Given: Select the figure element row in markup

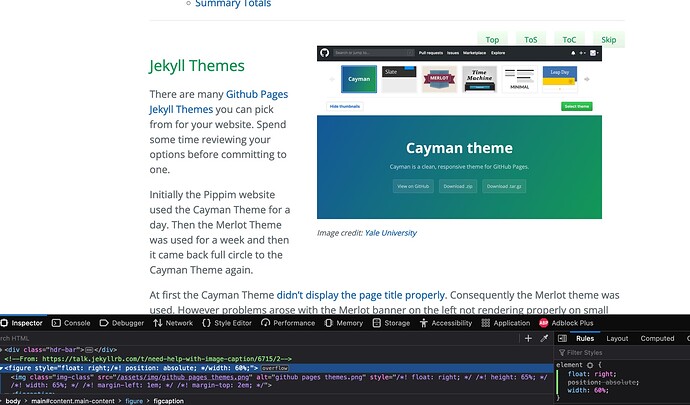Looking at the screenshot, I should tap(276, 368).
